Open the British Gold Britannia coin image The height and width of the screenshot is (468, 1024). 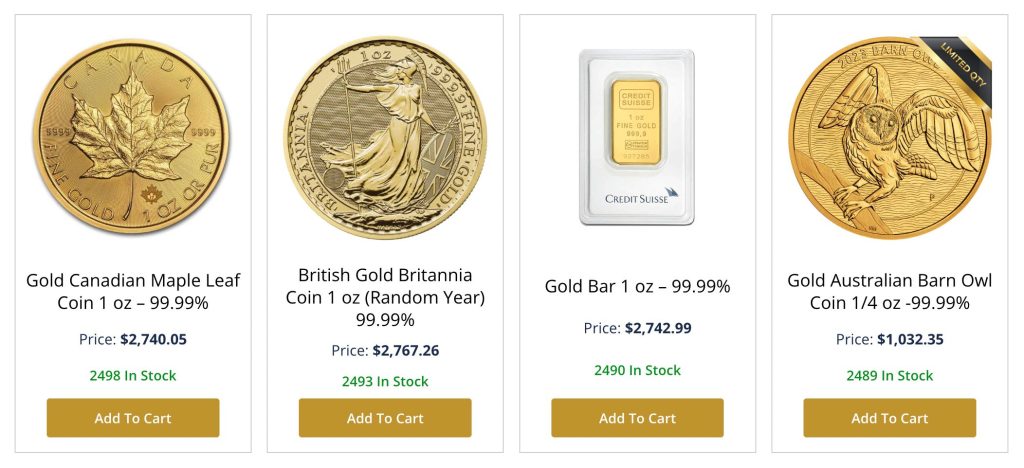point(385,137)
